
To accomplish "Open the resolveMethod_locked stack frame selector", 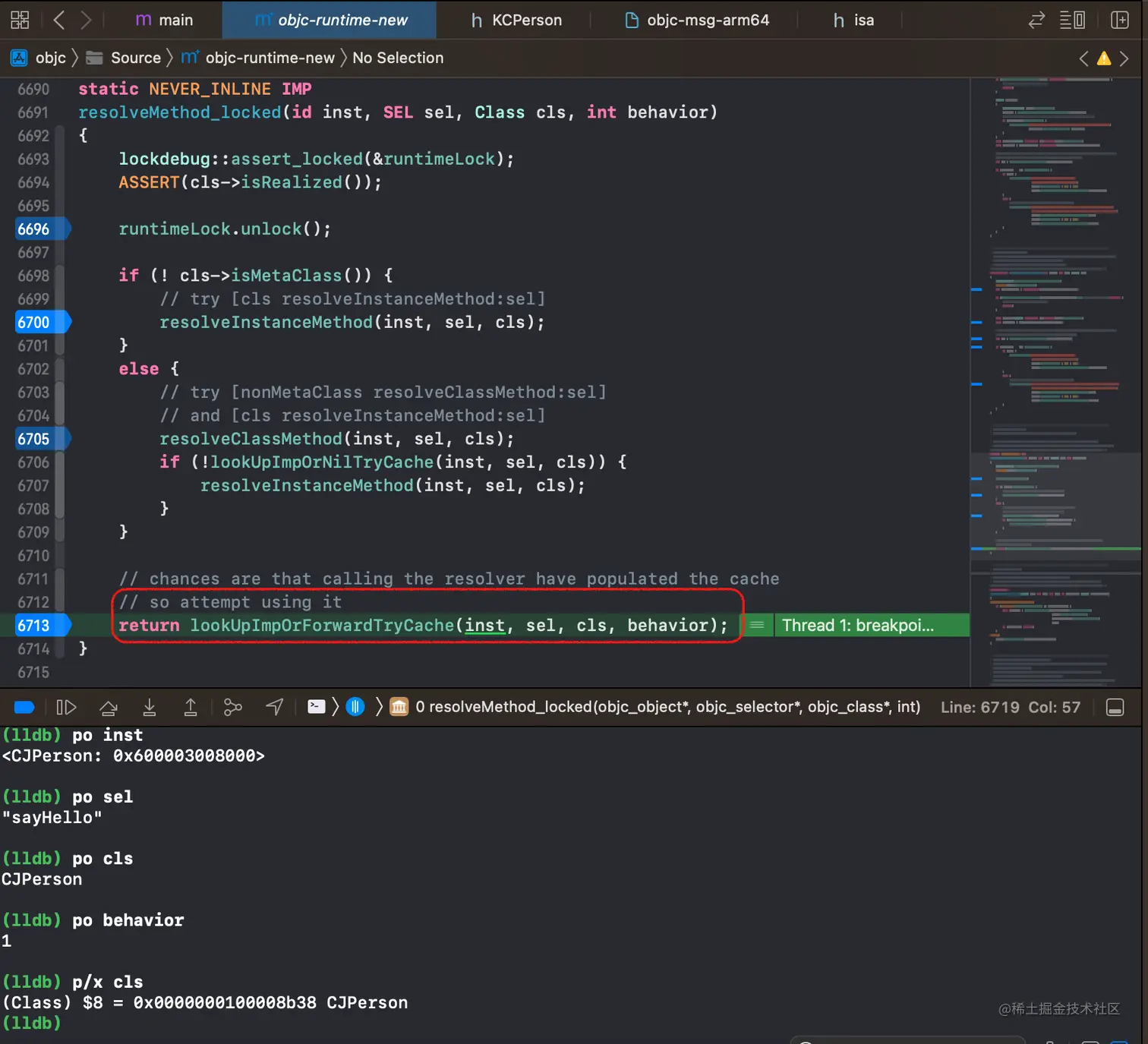I will pyautogui.click(x=667, y=708).
